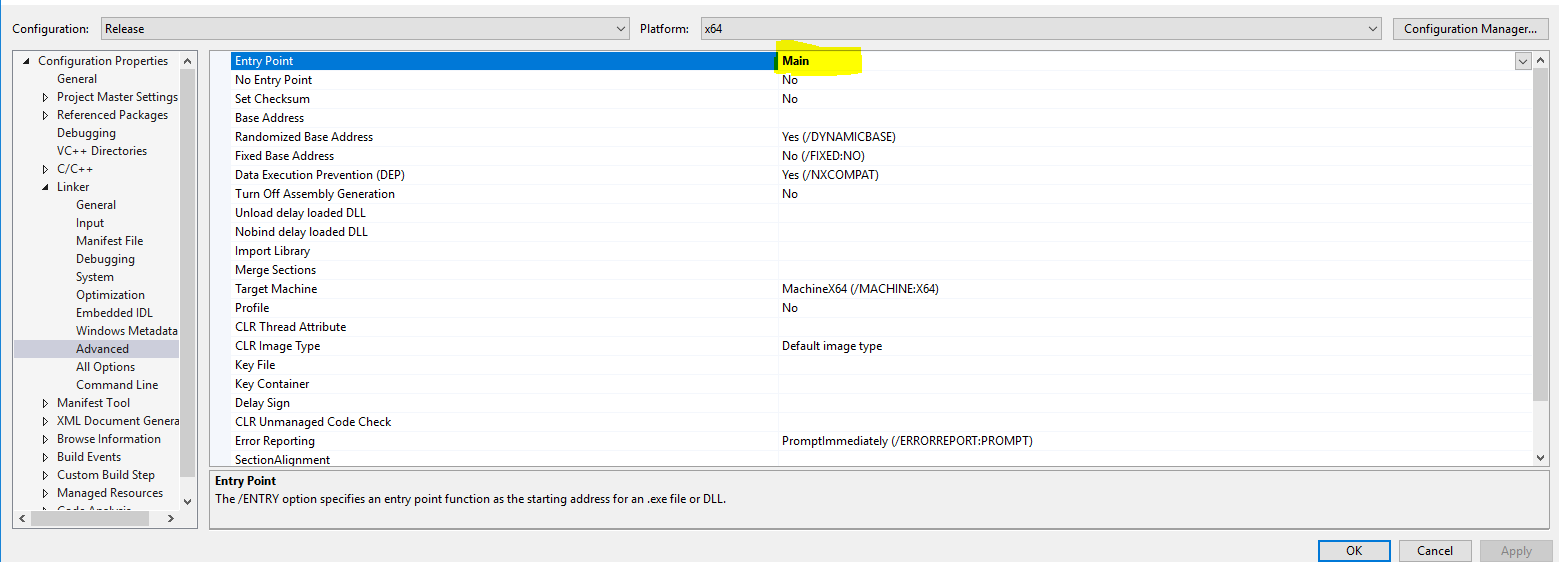Open the Platform dropdown showing x64
The height and width of the screenshot is (562, 1559).
[x=1040, y=29]
